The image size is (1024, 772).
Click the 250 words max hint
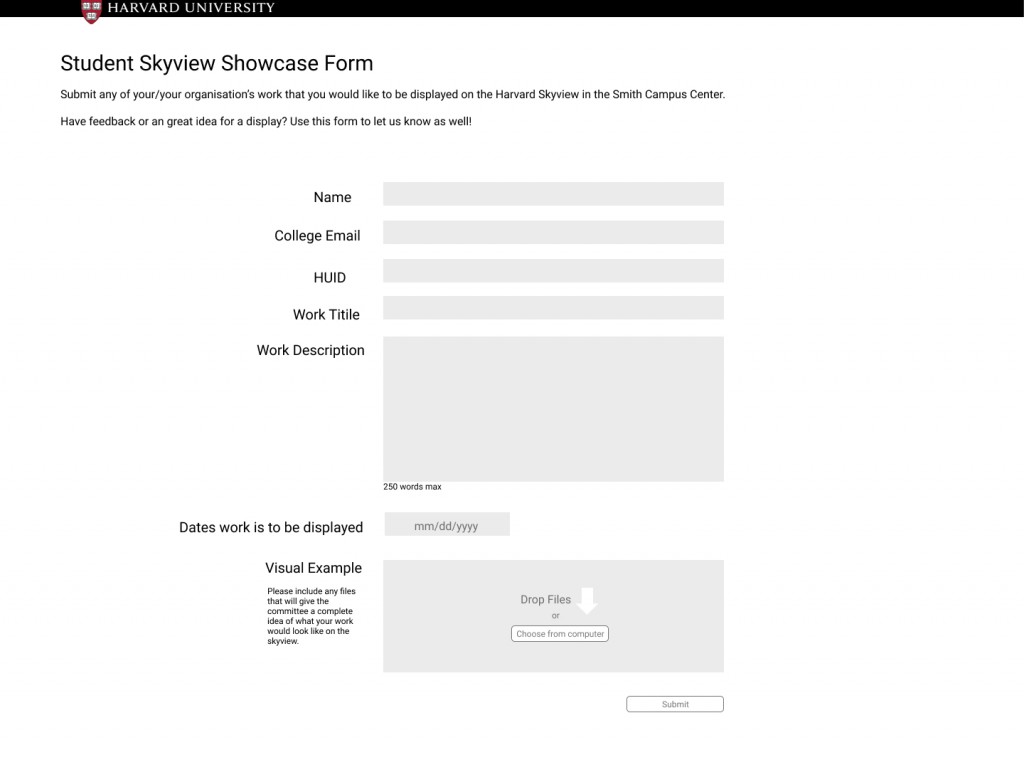coord(412,487)
